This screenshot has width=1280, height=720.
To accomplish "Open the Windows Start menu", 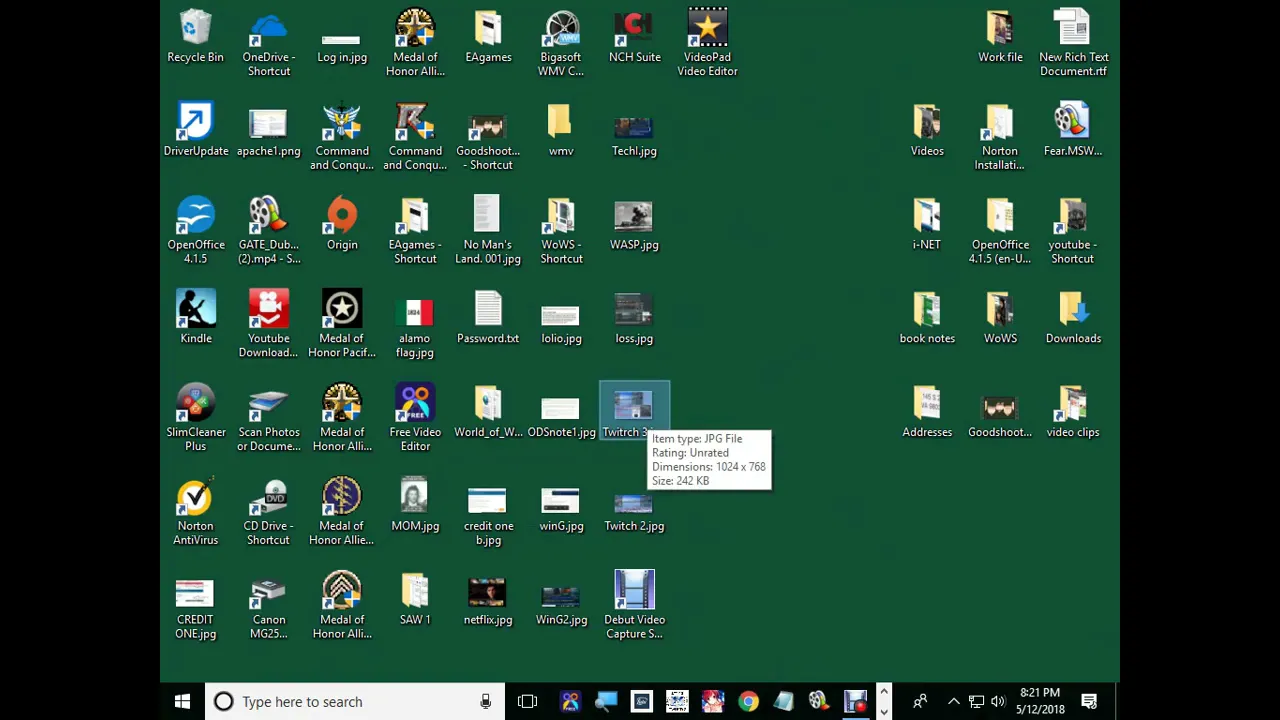I will pyautogui.click(x=182, y=702).
